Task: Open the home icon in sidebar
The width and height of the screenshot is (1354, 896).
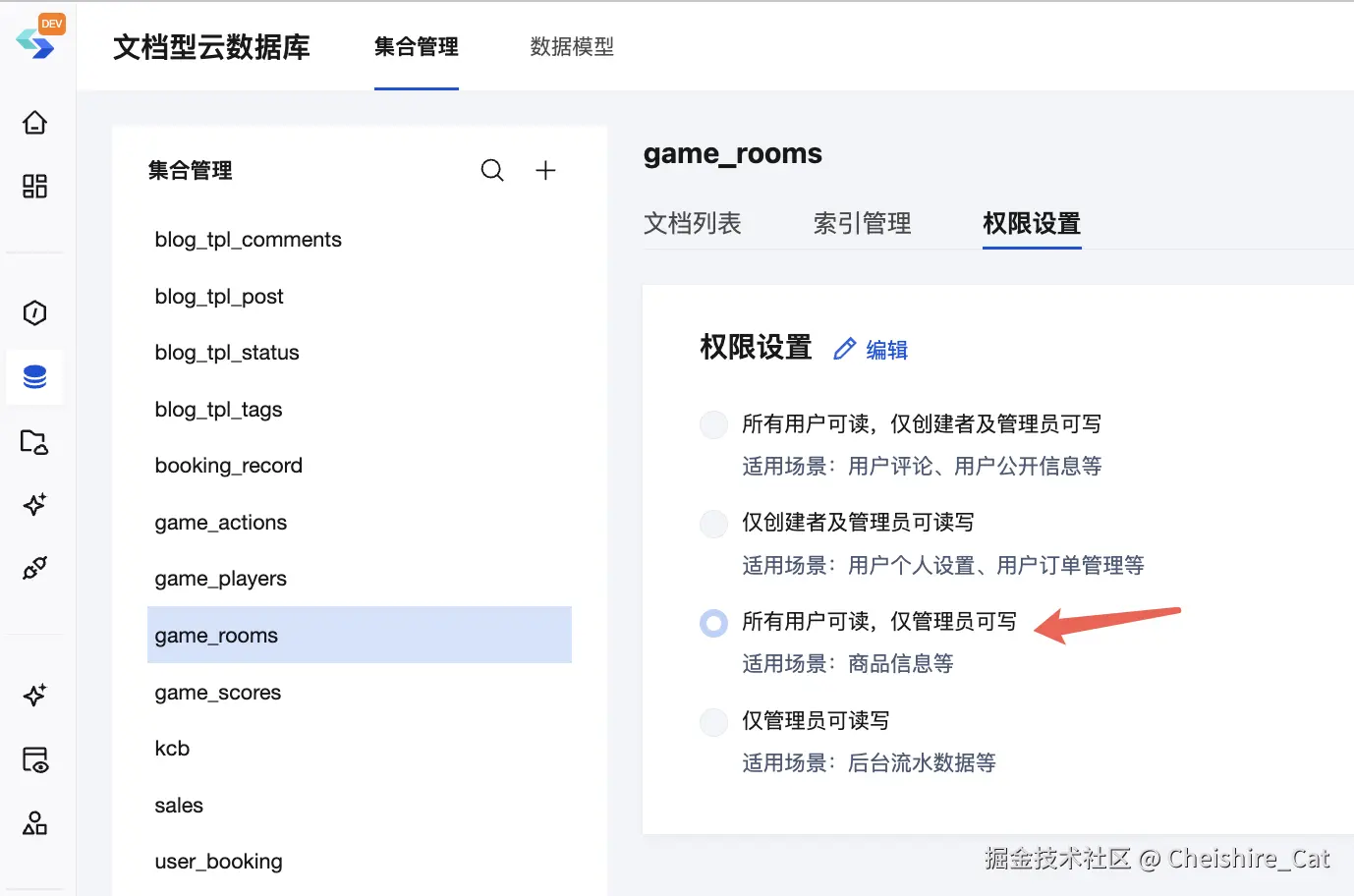Action: click(35, 123)
